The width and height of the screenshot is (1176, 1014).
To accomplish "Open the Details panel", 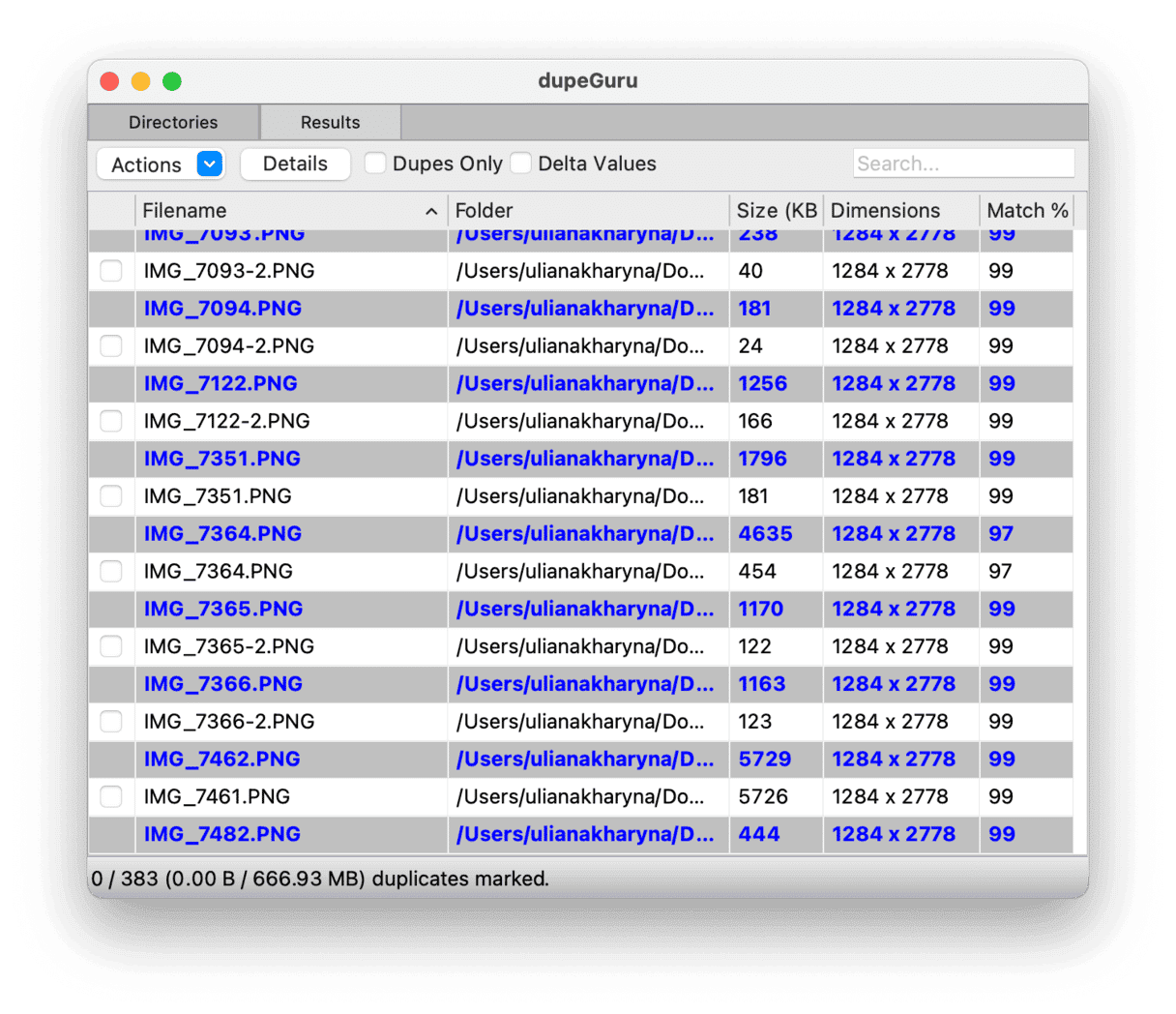I will pos(295,164).
